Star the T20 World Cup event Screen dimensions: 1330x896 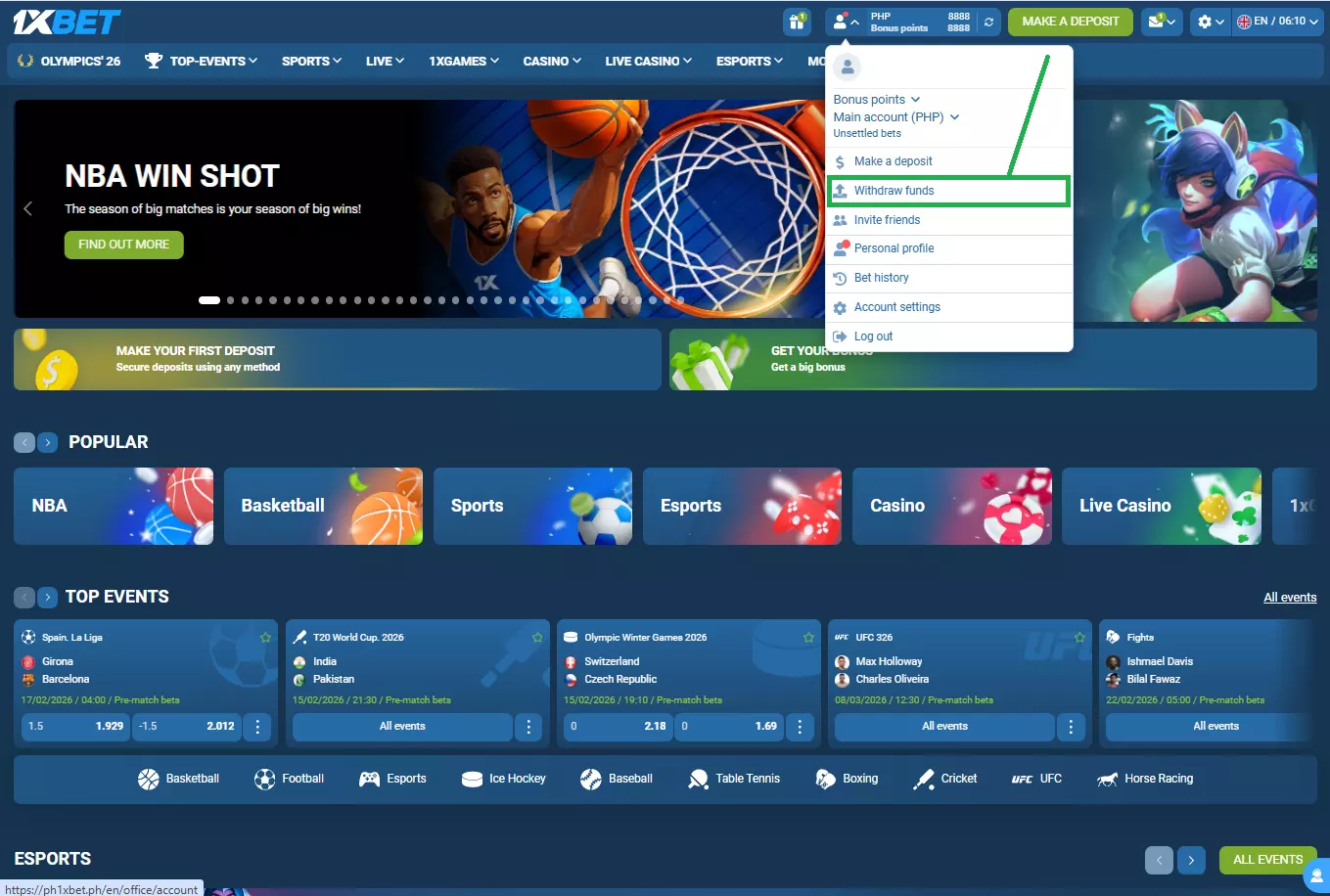click(x=537, y=638)
